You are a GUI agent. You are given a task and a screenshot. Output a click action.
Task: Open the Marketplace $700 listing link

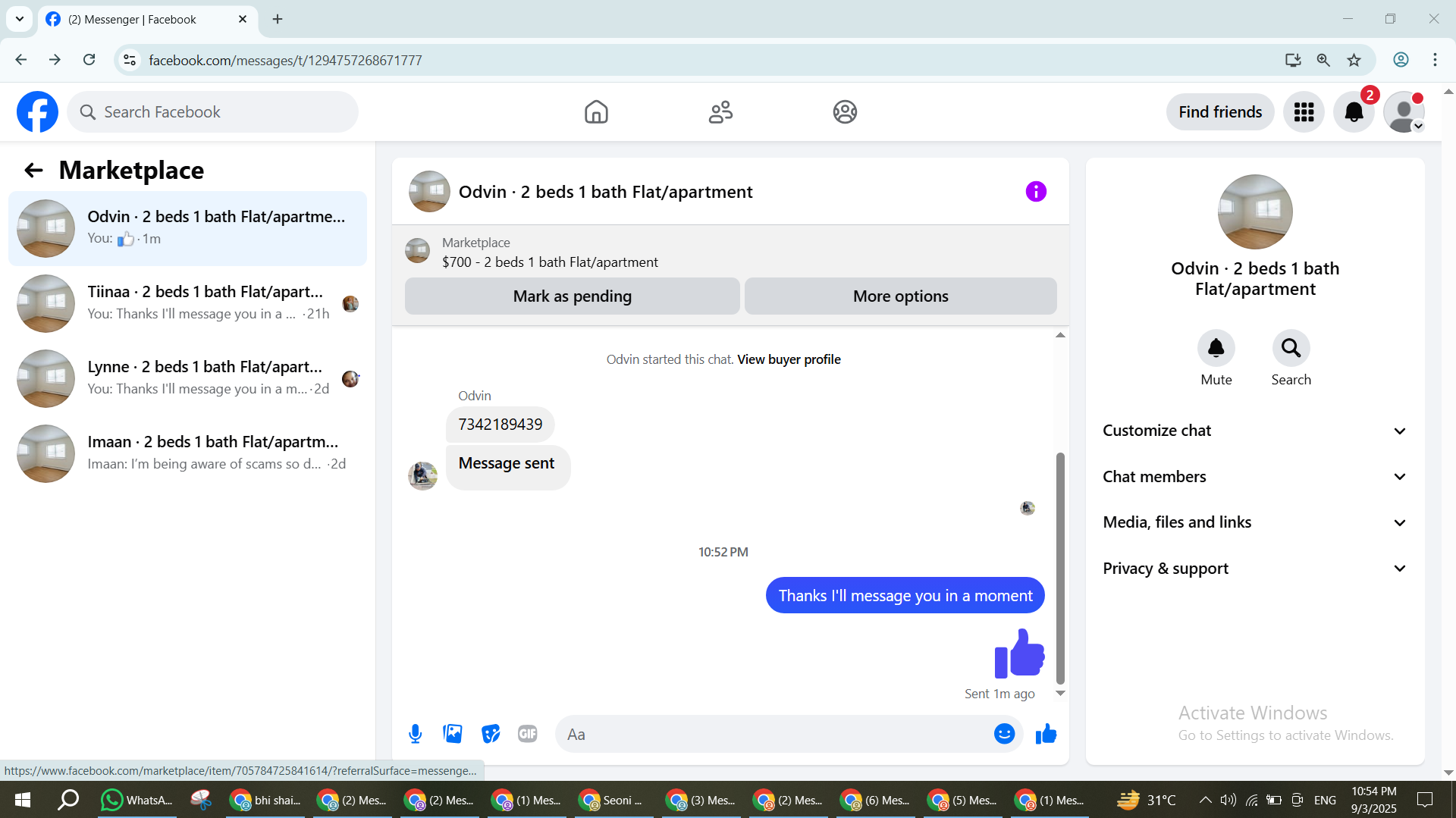click(550, 262)
